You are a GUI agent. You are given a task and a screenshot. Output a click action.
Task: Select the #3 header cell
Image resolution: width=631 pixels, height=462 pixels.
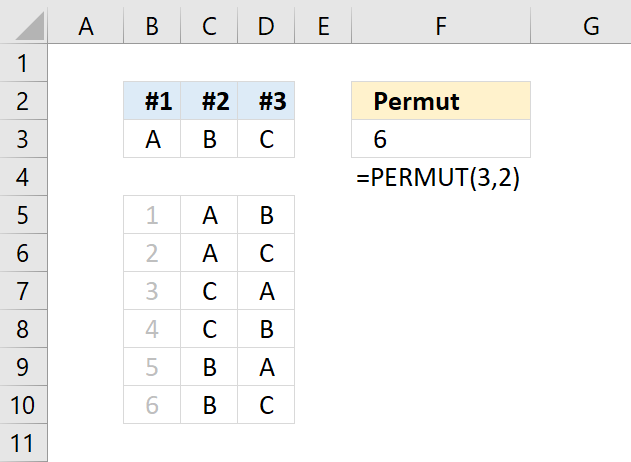coord(266,101)
